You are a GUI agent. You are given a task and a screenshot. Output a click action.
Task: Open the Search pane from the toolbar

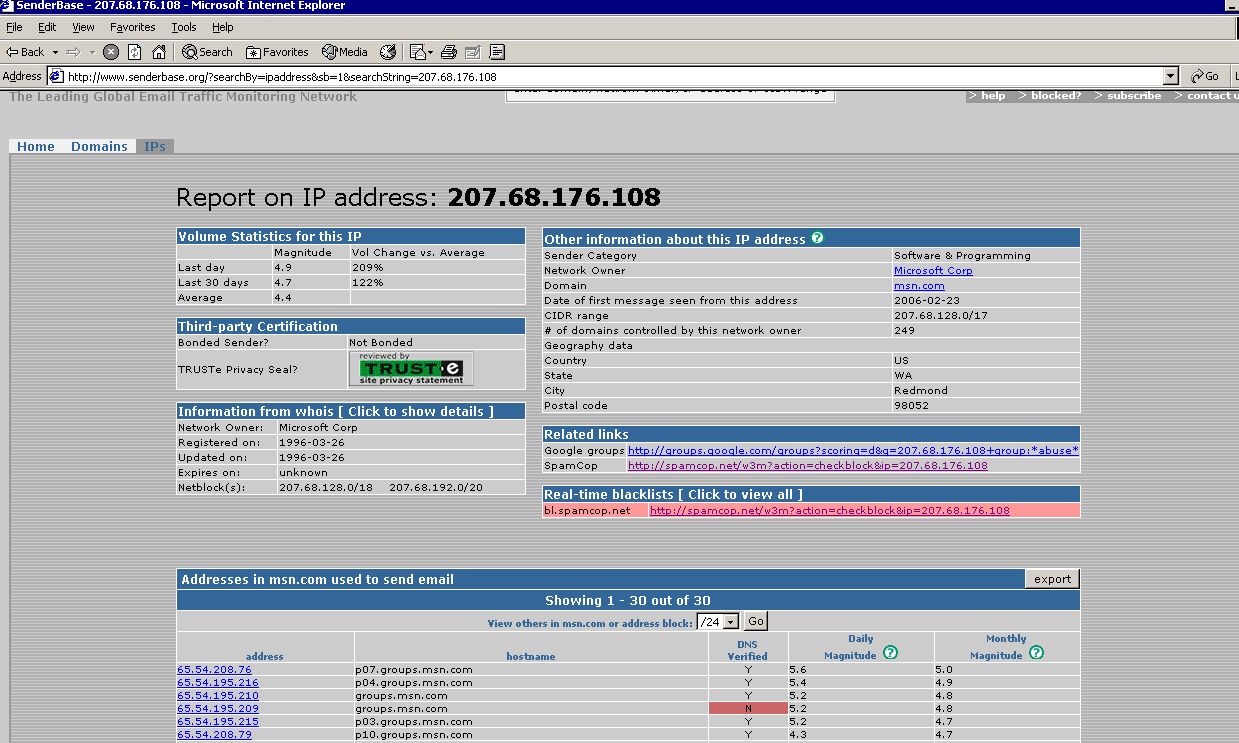tap(208, 52)
